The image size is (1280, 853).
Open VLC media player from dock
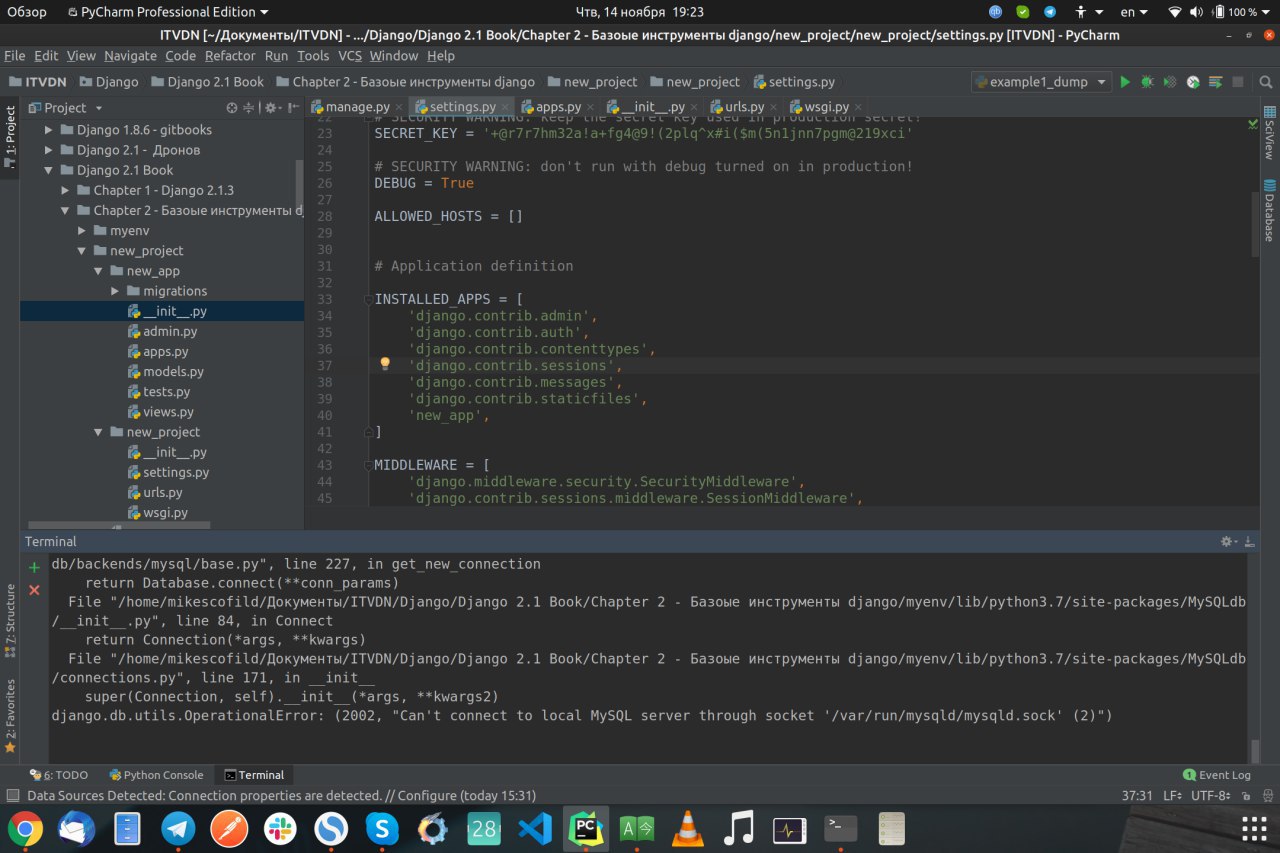tap(687, 828)
